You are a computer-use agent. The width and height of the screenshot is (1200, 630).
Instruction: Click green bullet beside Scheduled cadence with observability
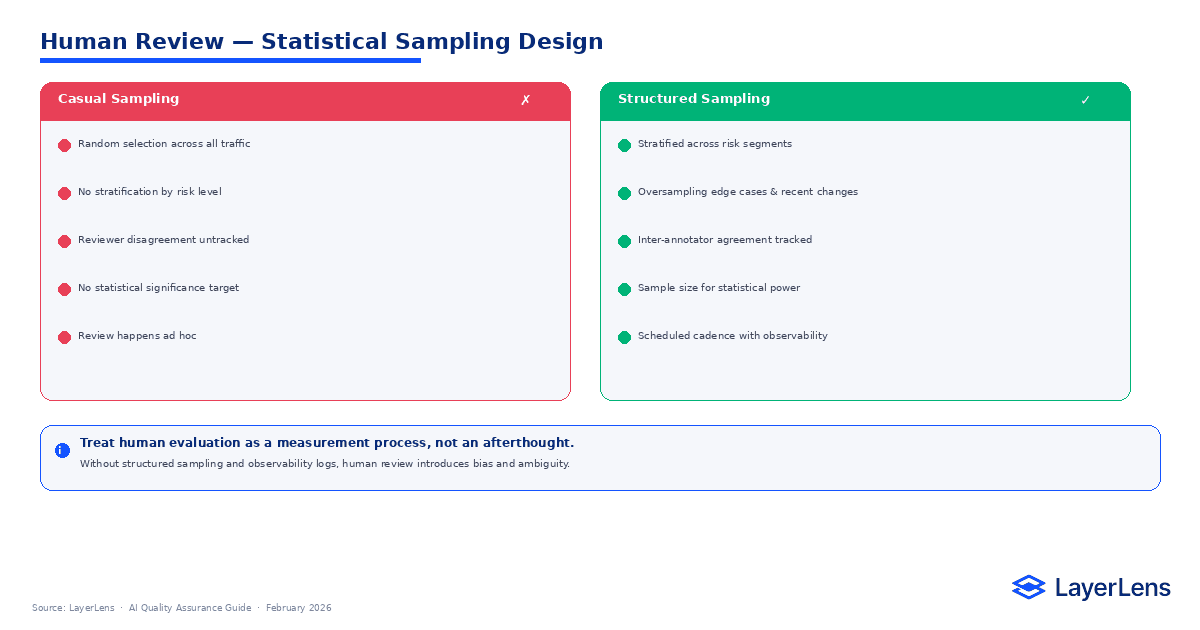click(x=624, y=337)
